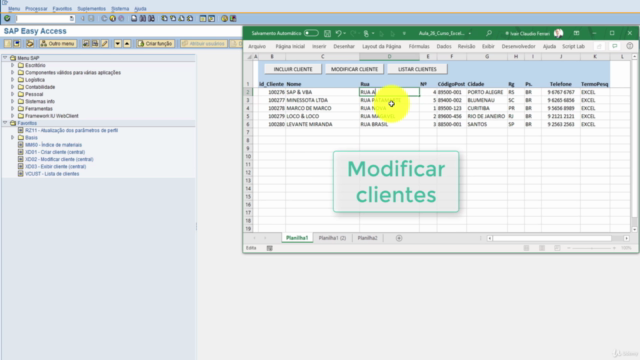
Task: Click the SAP First Page icon
Action: [164, 18]
